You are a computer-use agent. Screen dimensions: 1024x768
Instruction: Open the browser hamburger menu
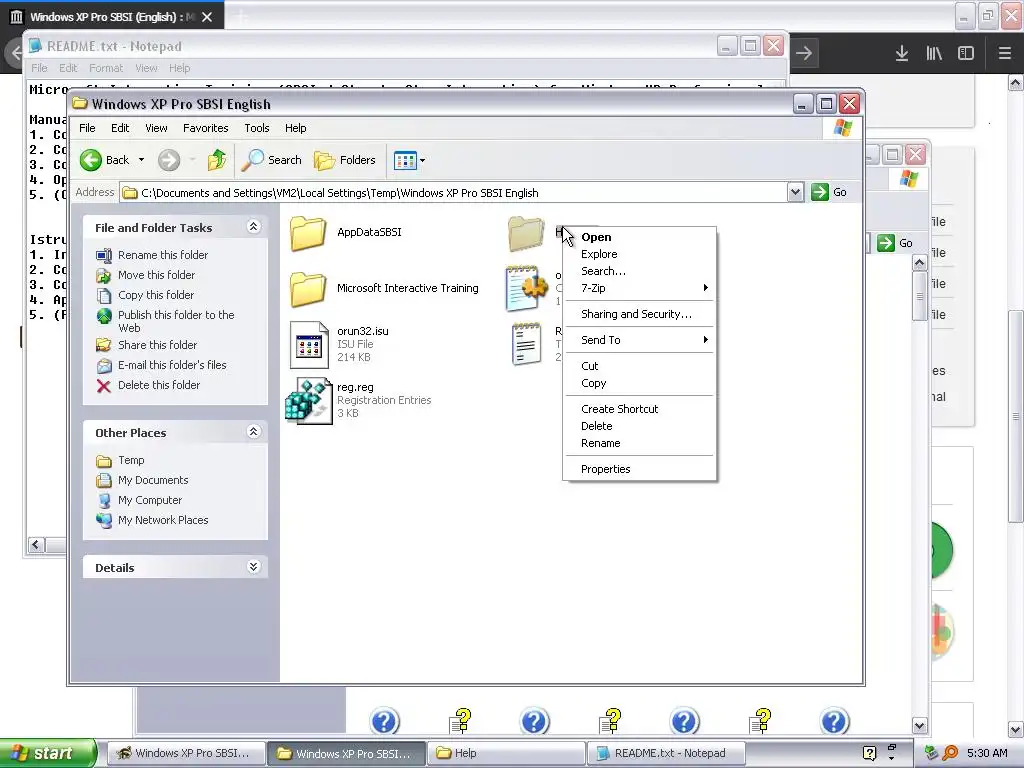[1005, 53]
